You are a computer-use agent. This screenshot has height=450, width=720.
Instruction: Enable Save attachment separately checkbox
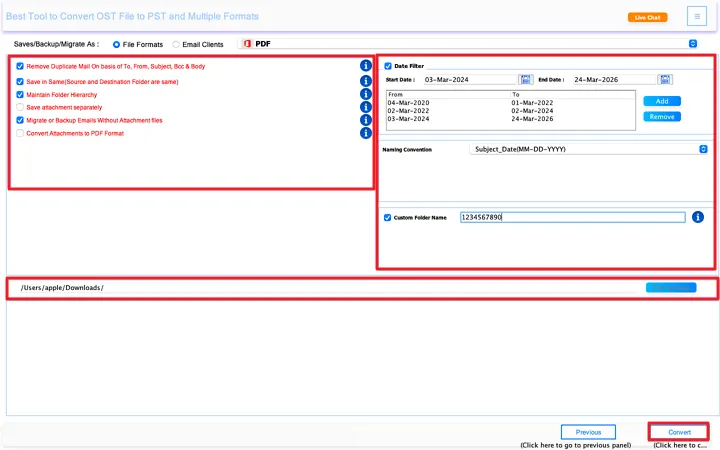(20, 106)
